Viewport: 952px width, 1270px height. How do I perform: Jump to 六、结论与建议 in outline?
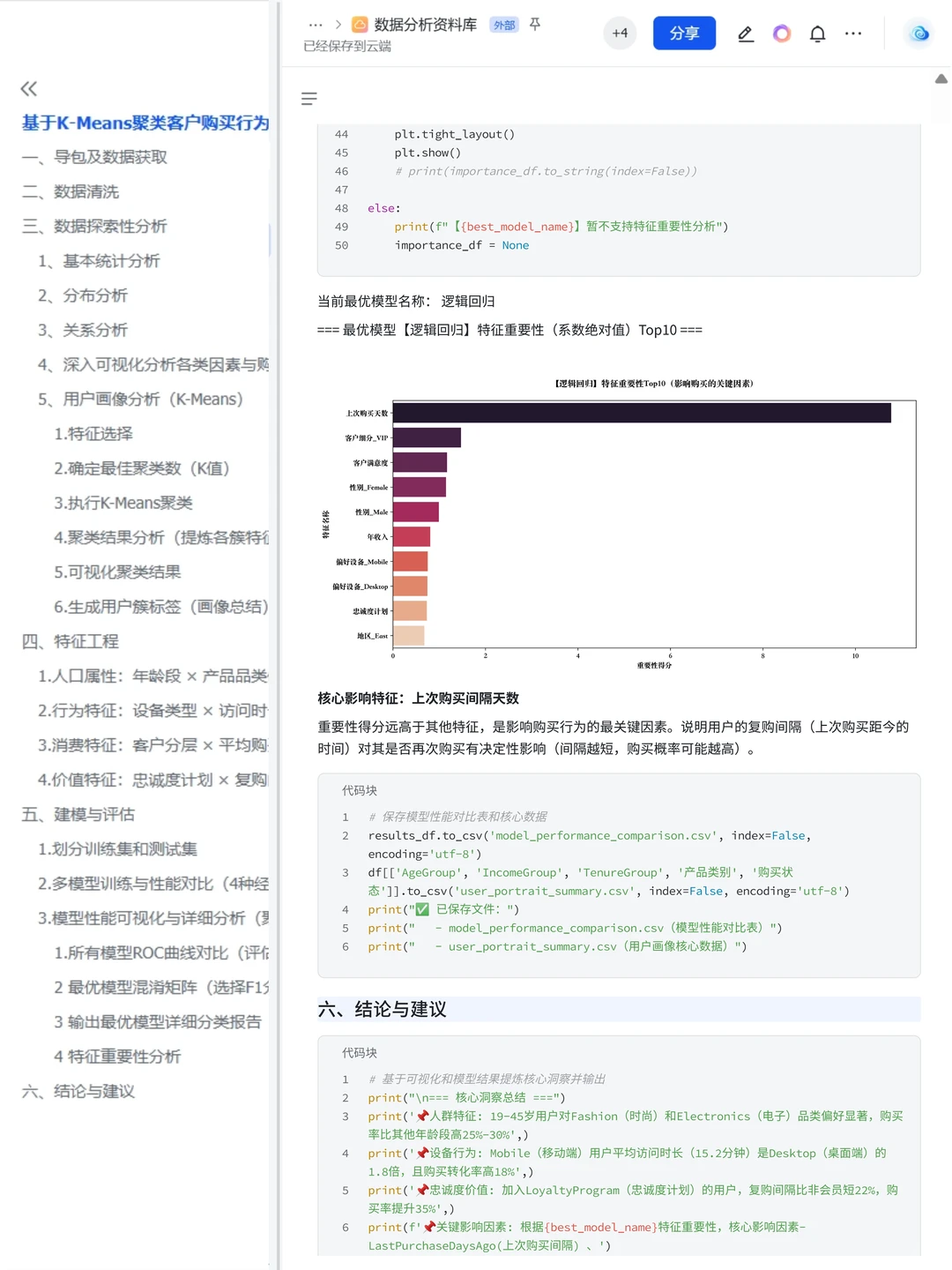[78, 1091]
